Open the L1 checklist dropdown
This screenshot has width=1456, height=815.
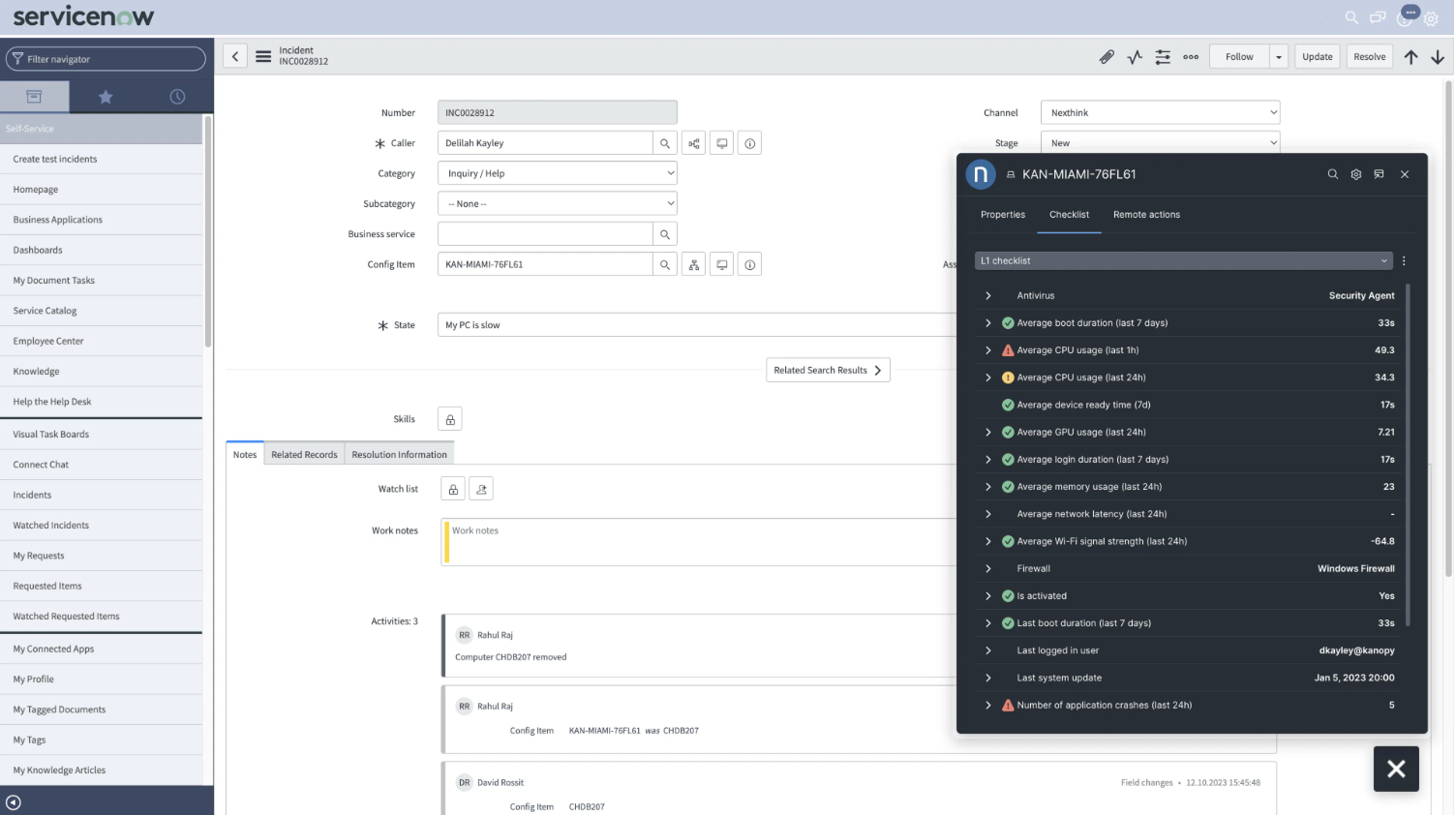coord(1183,261)
